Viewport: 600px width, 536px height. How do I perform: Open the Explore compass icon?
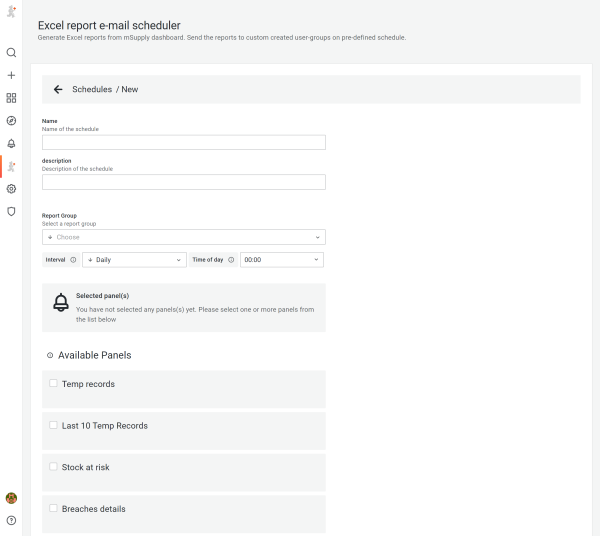(11, 120)
